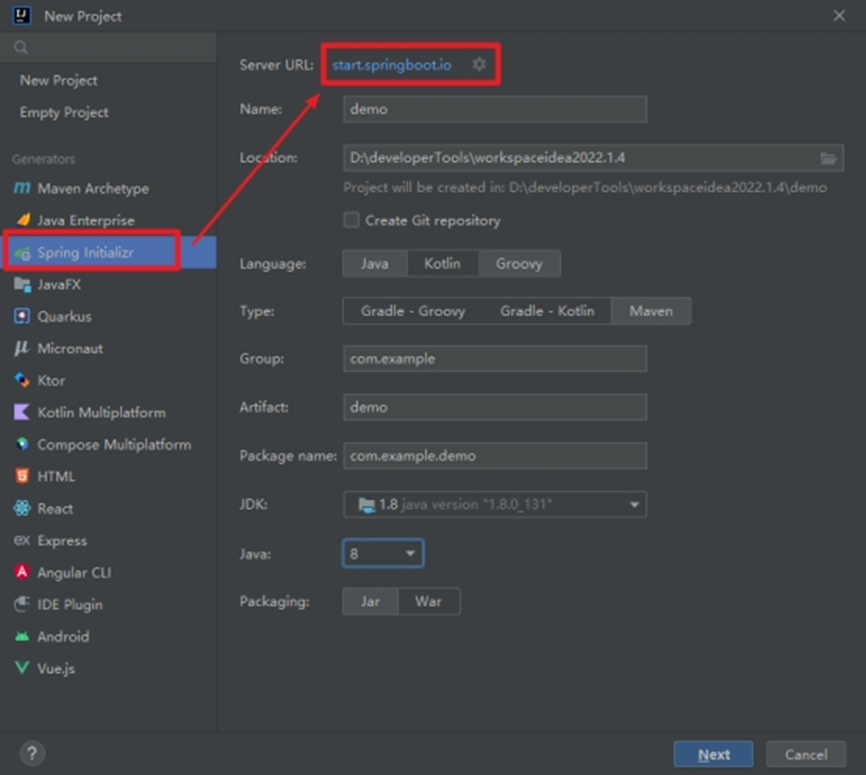Click the generator search field
This screenshot has width=866, height=775.
coord(108,48)
